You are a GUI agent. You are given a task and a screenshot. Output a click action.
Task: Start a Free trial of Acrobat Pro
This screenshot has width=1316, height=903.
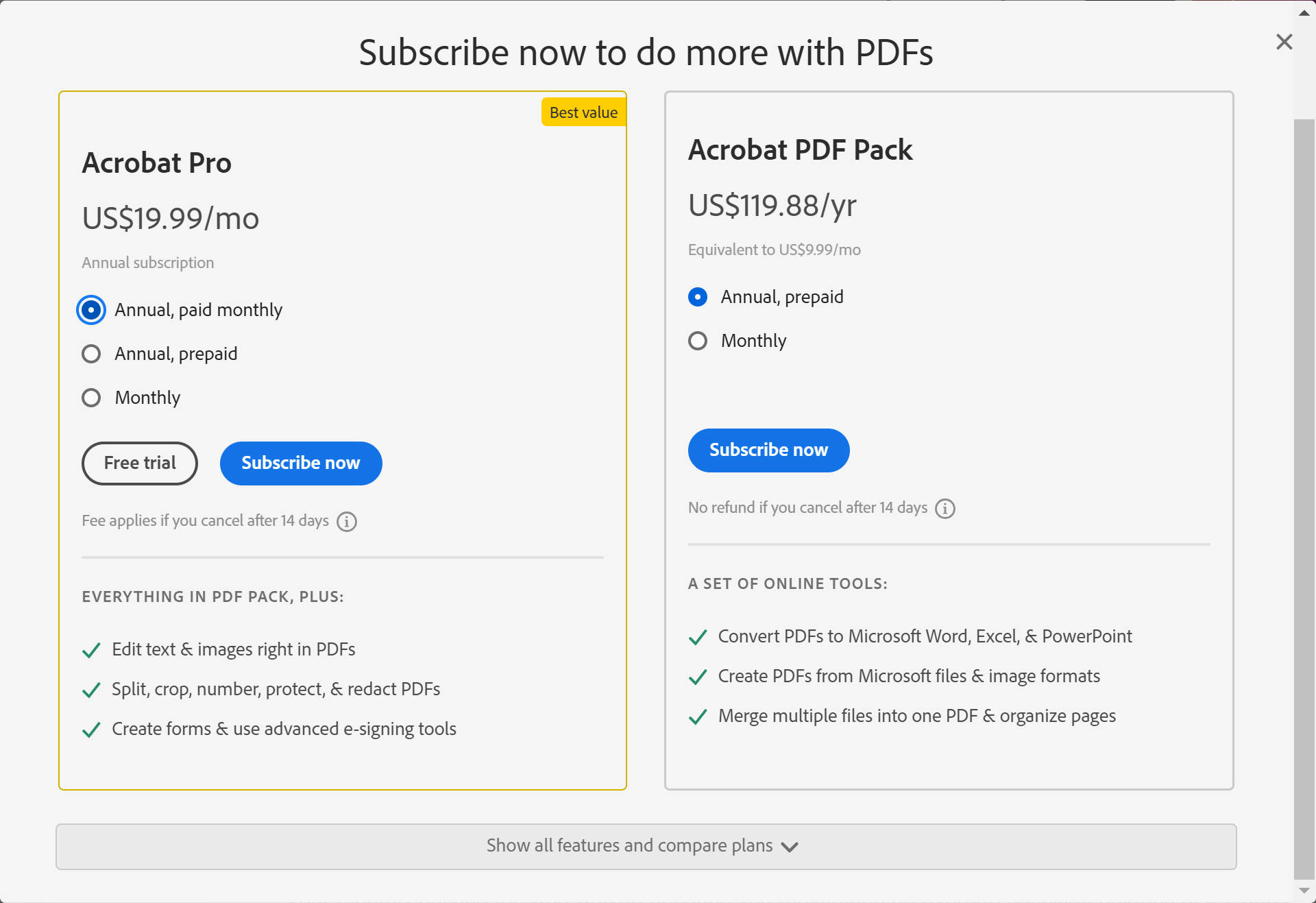pos(139,463)
